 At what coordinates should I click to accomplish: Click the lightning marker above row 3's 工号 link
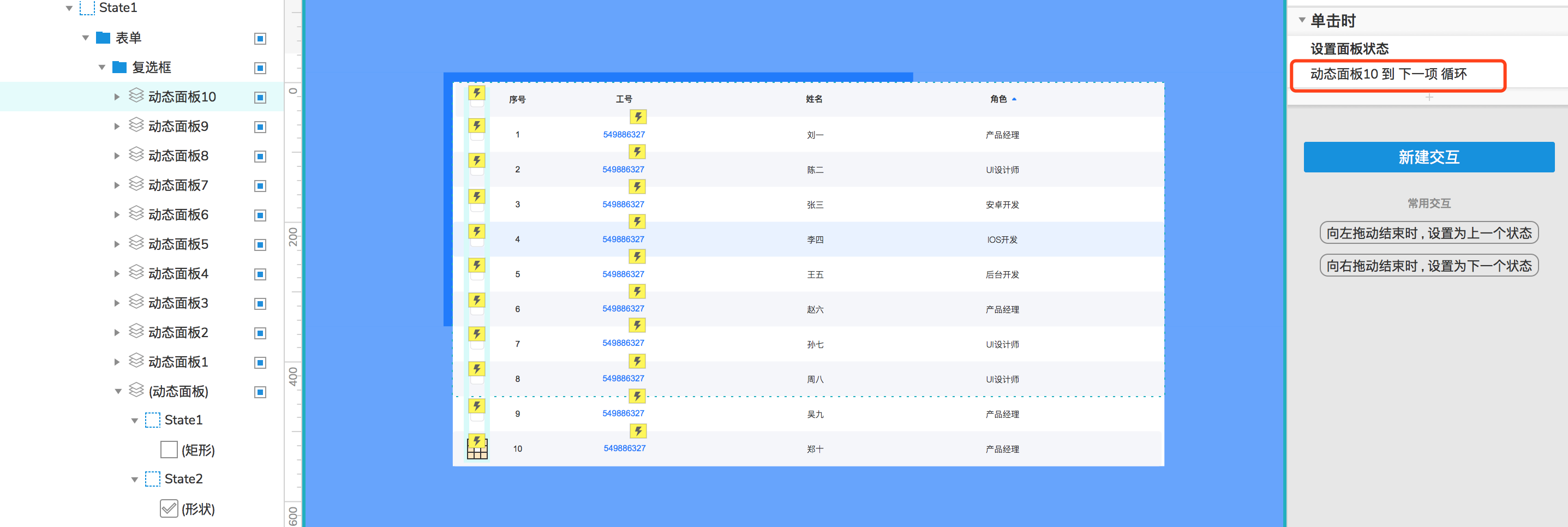coord(637,187)
